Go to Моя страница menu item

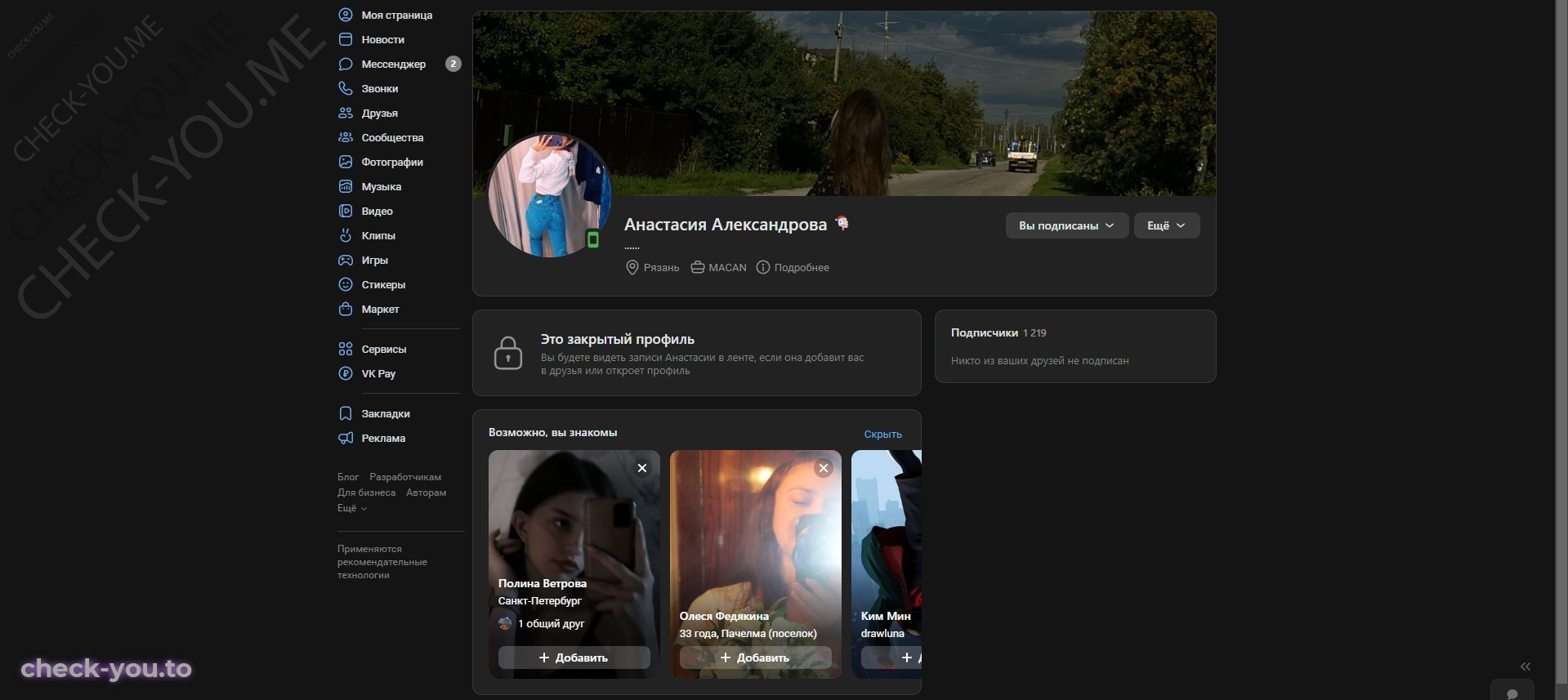click(x=397, y=15)
